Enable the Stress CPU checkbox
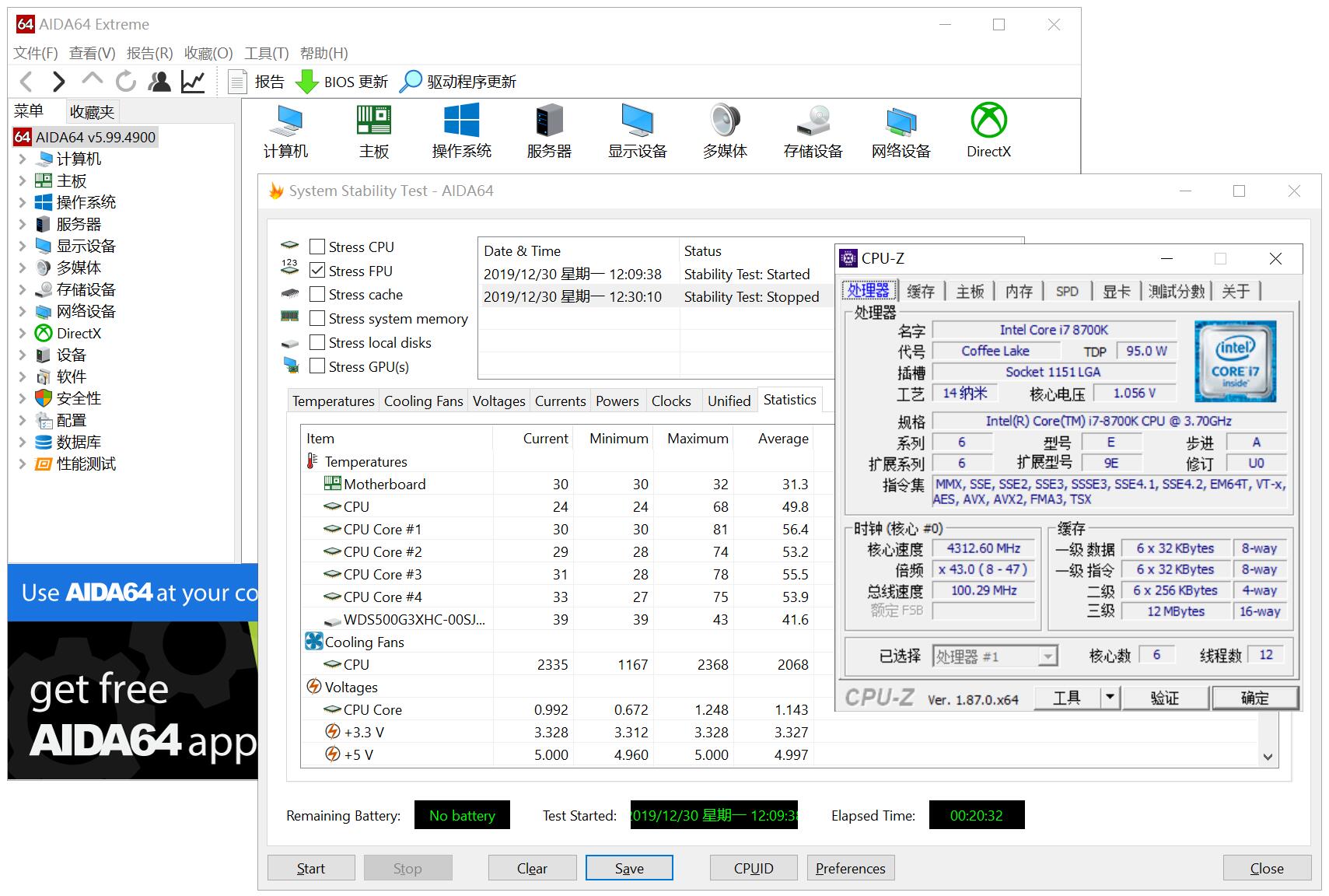1329x896 pixels. coord(317,247)
